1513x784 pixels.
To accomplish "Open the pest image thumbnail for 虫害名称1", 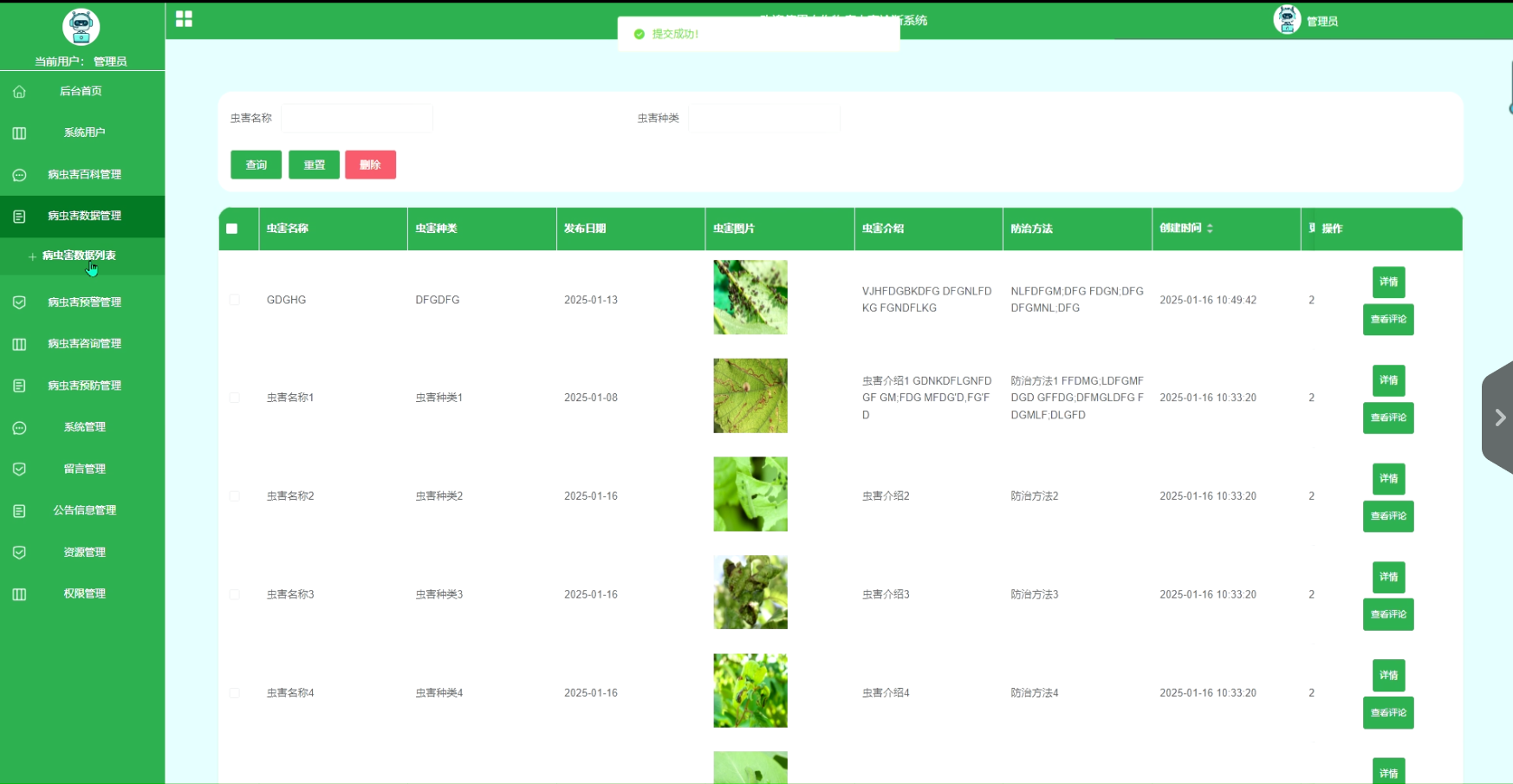I will point(750,396).
